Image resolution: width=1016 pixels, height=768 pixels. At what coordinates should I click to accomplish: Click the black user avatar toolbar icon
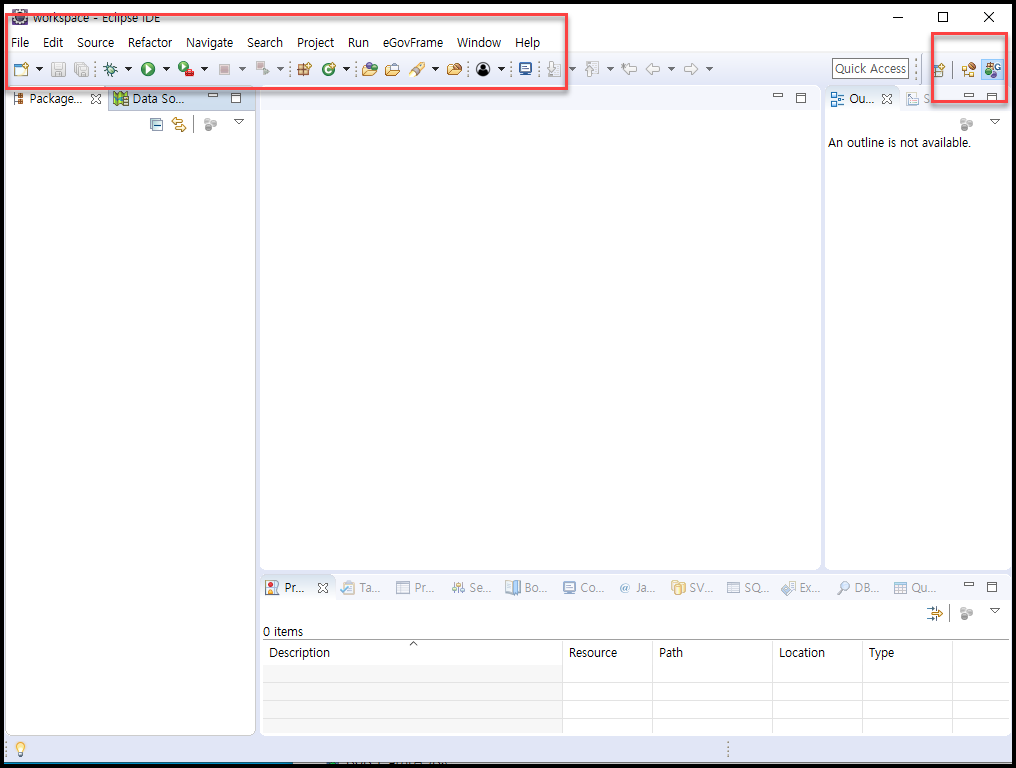tap(483, 69)
